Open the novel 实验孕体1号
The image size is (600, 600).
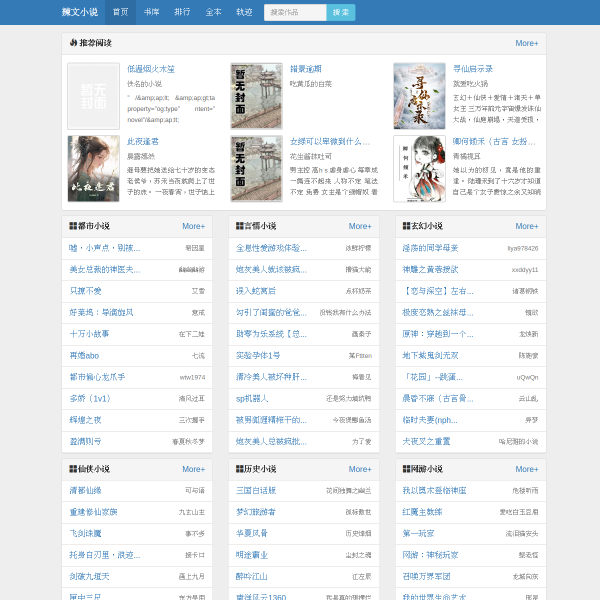[258, 355]
